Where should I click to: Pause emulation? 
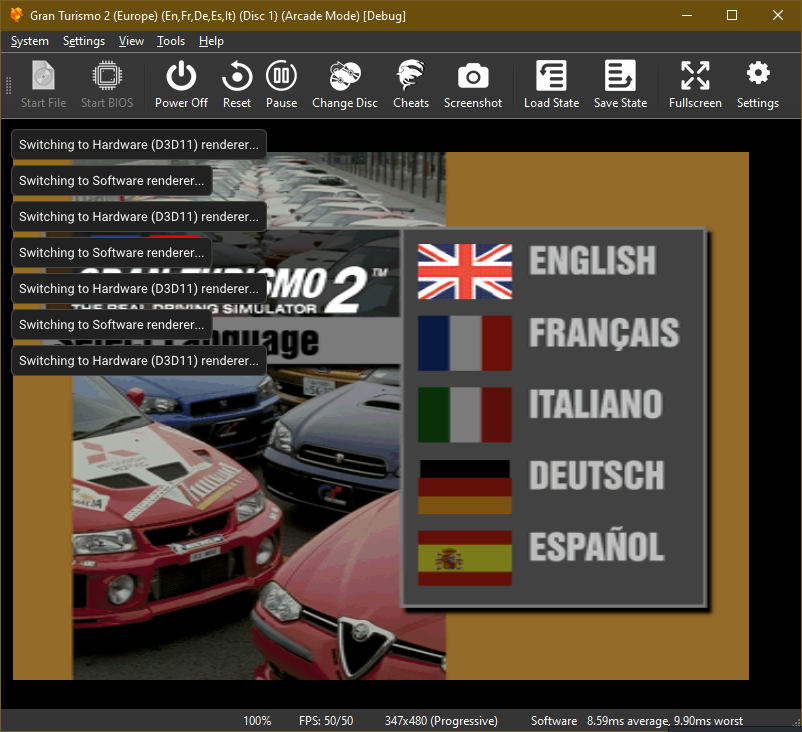(x=281, y=84)
